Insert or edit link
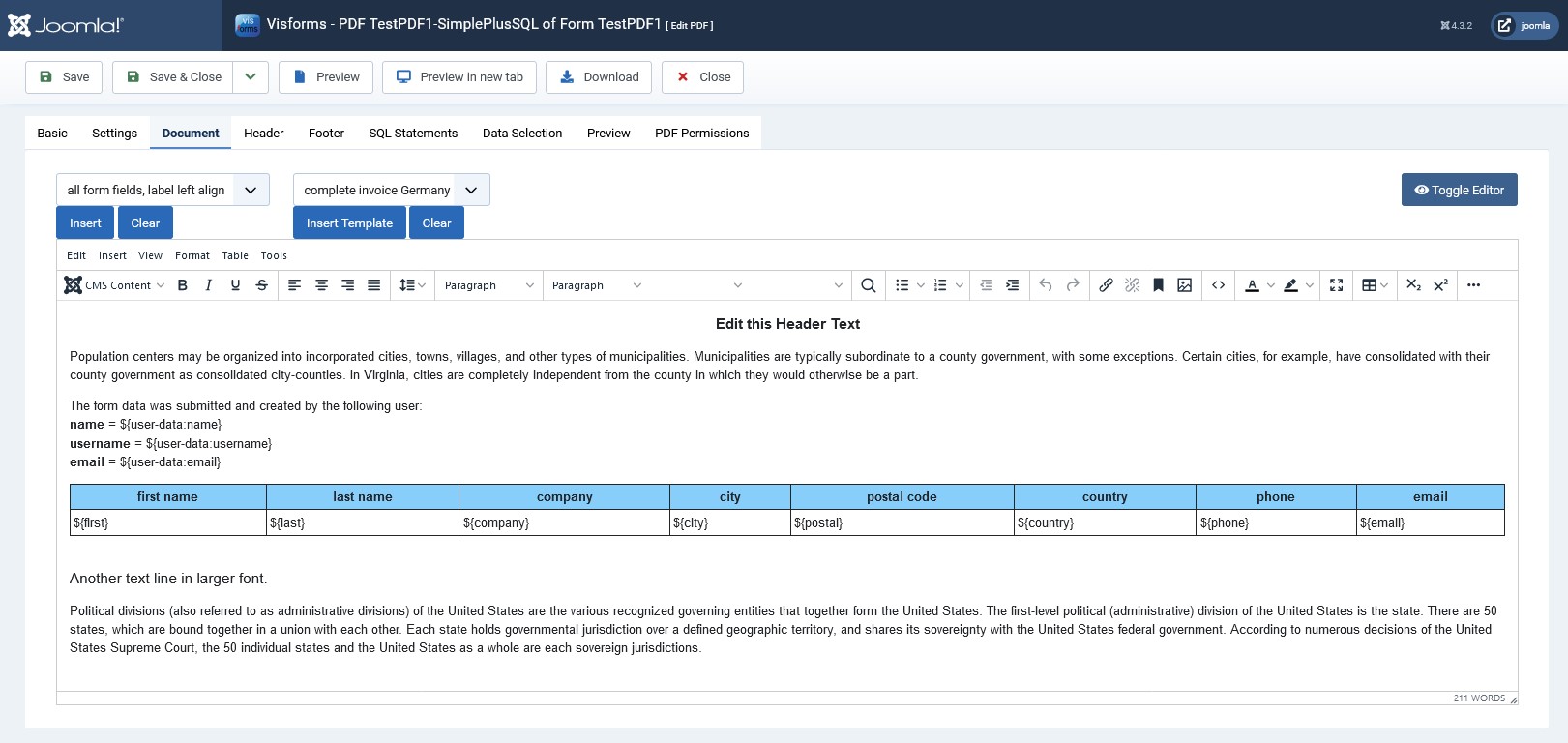This screenshot has height=743, width=1568. (1106, 285)
